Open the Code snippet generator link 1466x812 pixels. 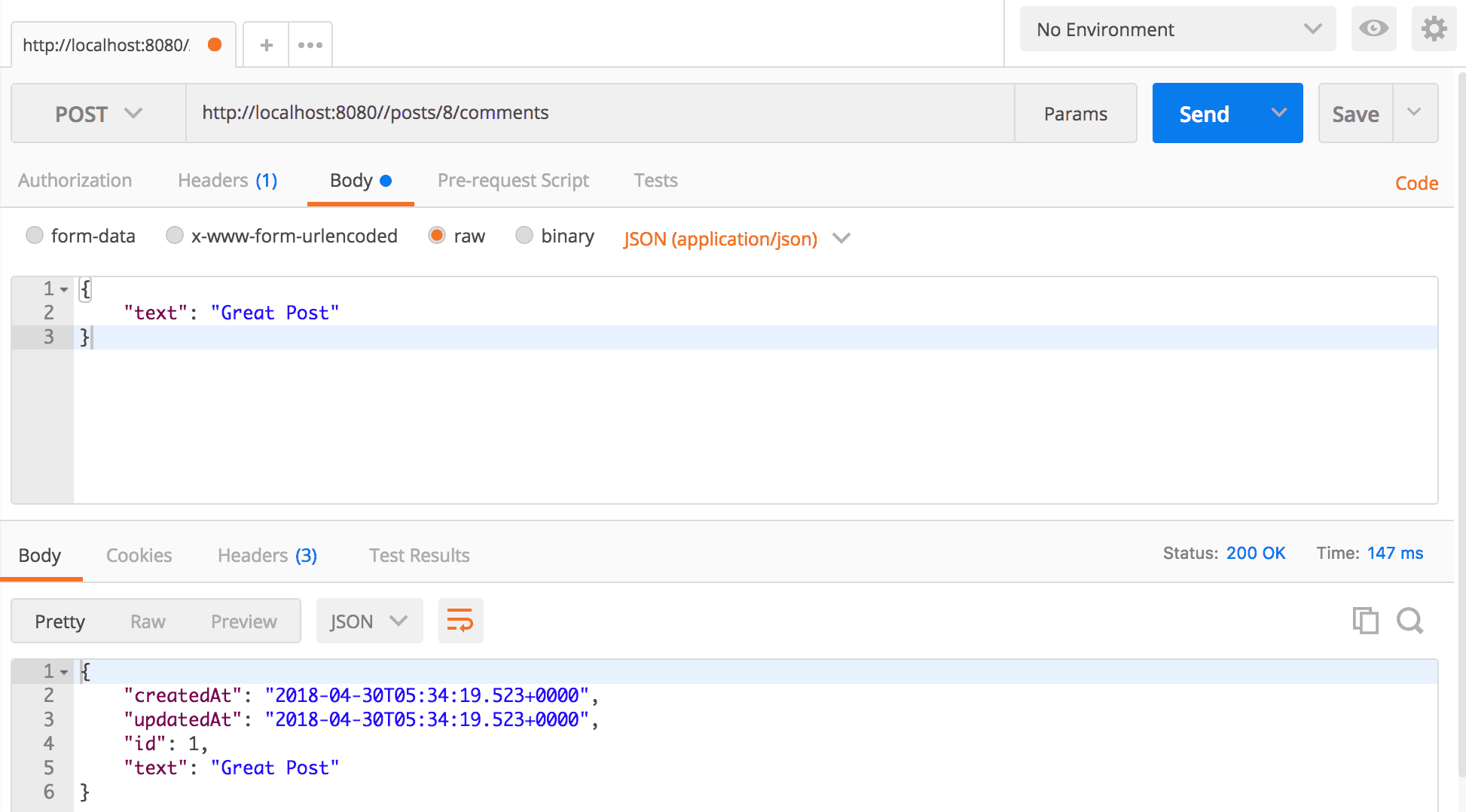point(1416,182)
